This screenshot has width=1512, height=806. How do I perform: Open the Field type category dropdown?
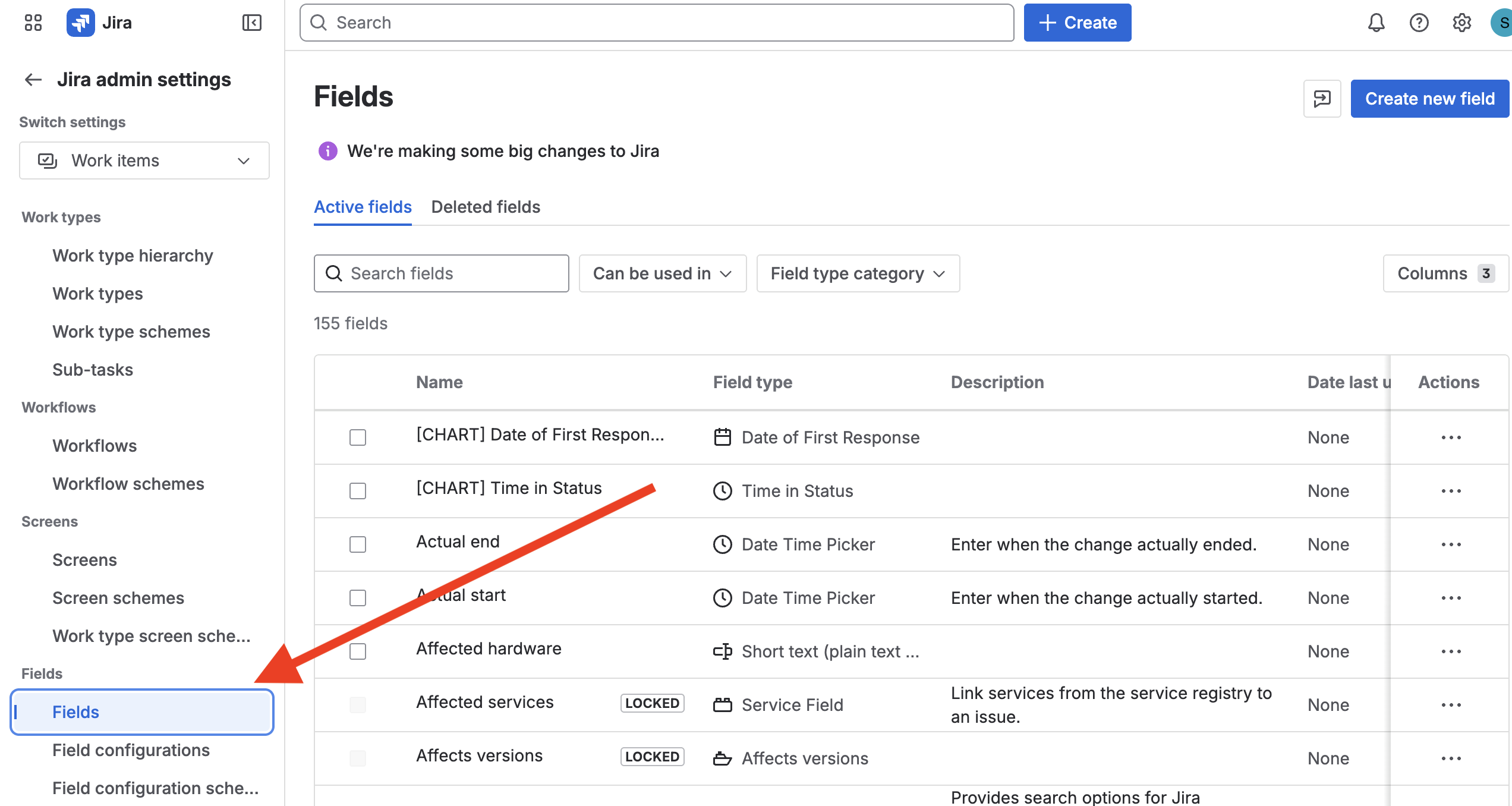(x=858, y=273)
